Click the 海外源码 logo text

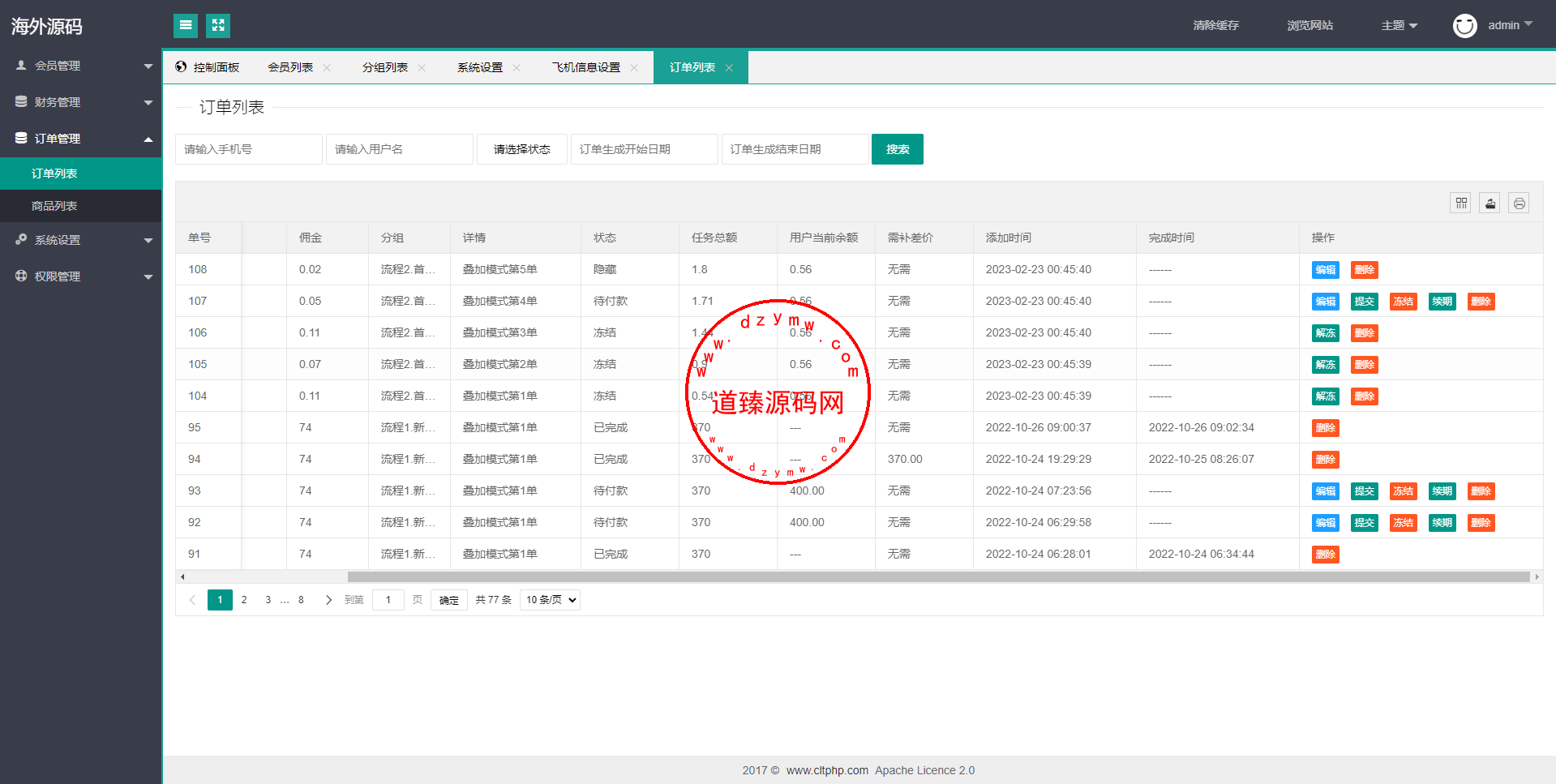coord(47,27)
